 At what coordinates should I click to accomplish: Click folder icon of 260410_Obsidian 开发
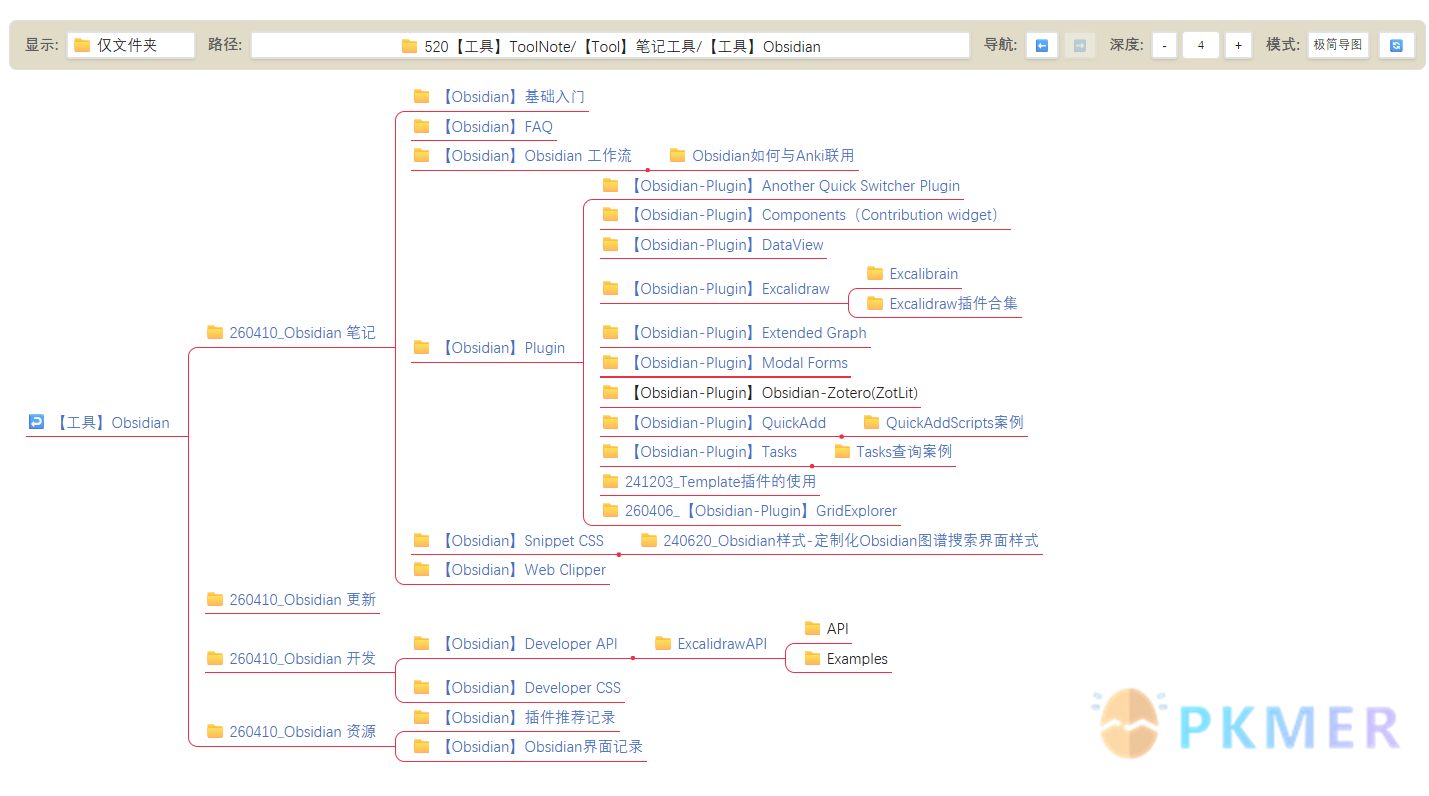(215, 658)
